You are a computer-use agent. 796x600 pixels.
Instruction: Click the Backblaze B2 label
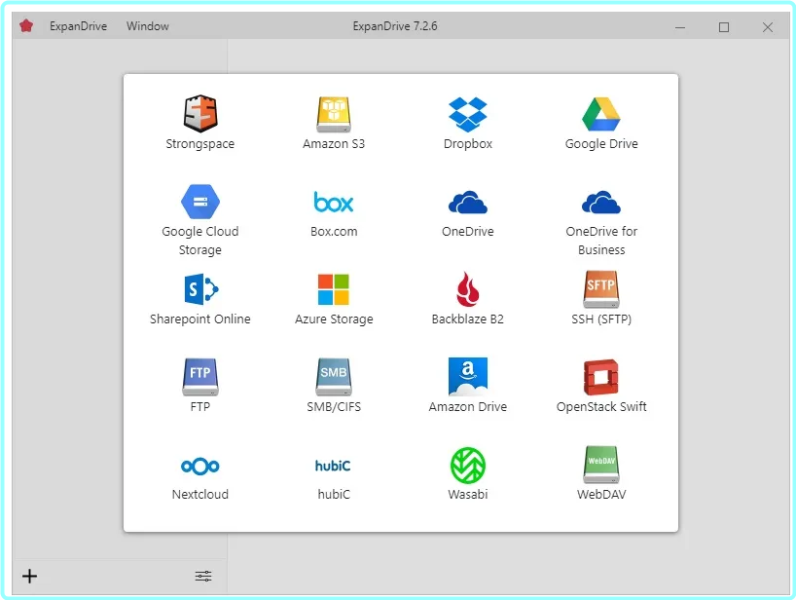(468, 319)
